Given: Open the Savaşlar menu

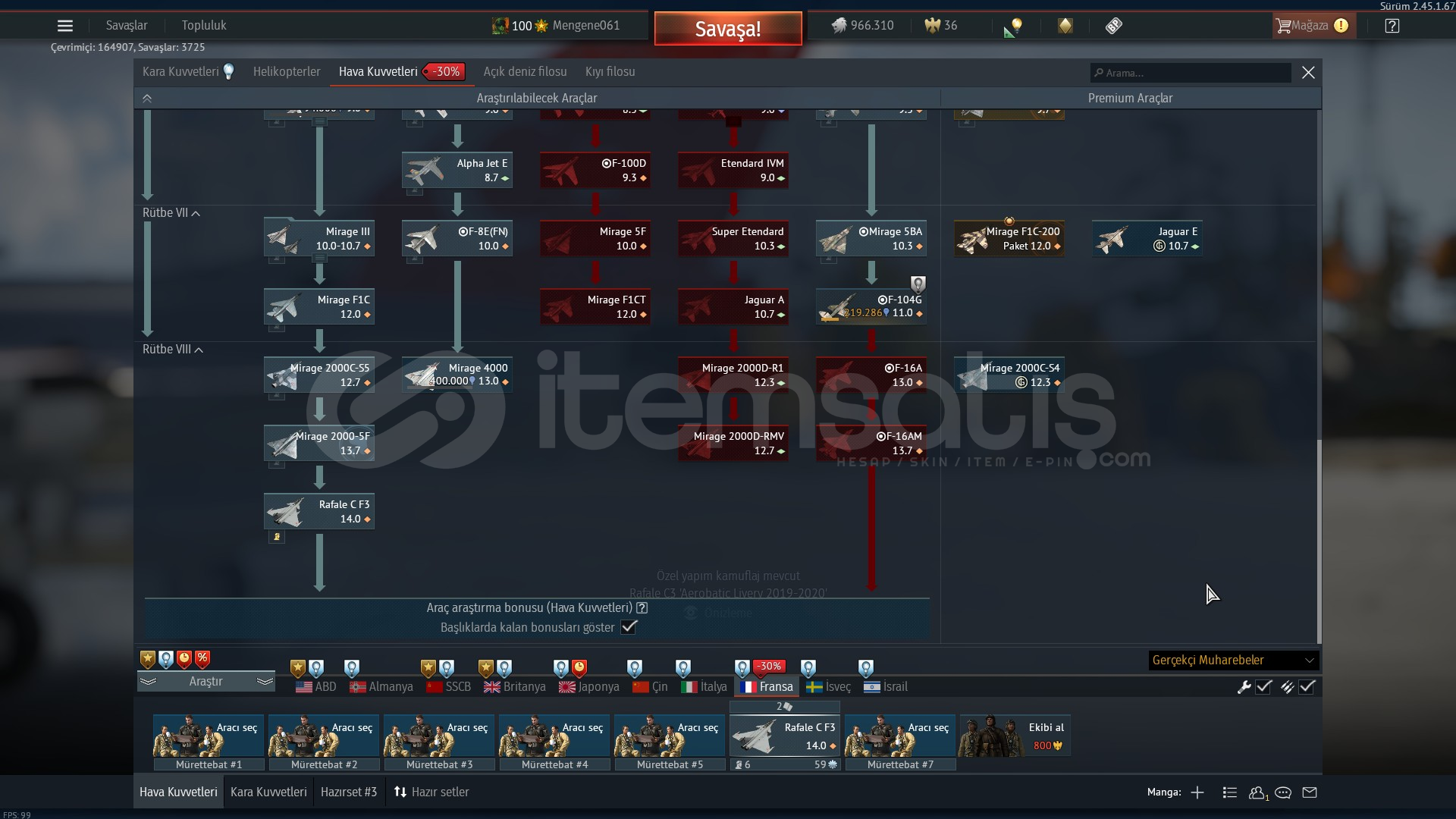Looking at the screenshot, I should point(127,26).
